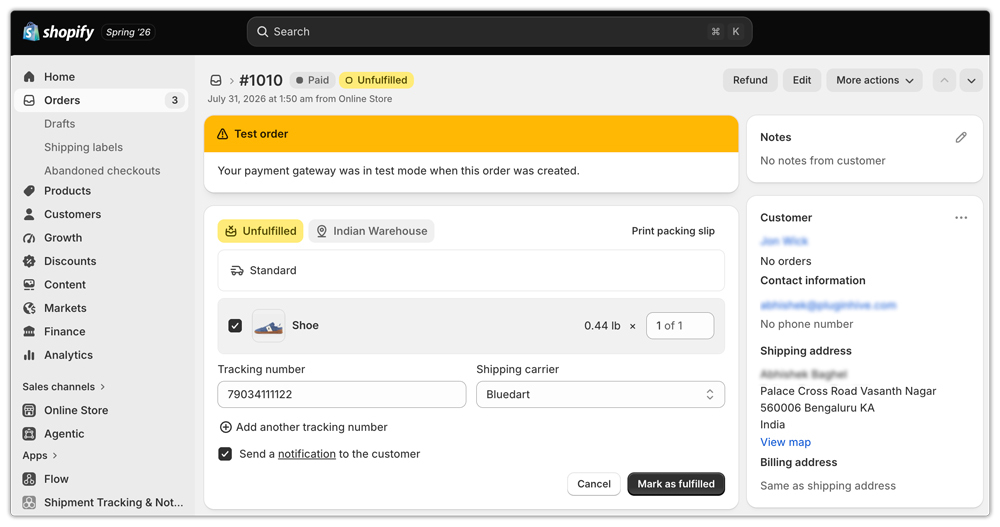Screen dimensions: 1000x527
Task: Click the Search bar
Action: [499, 32]
